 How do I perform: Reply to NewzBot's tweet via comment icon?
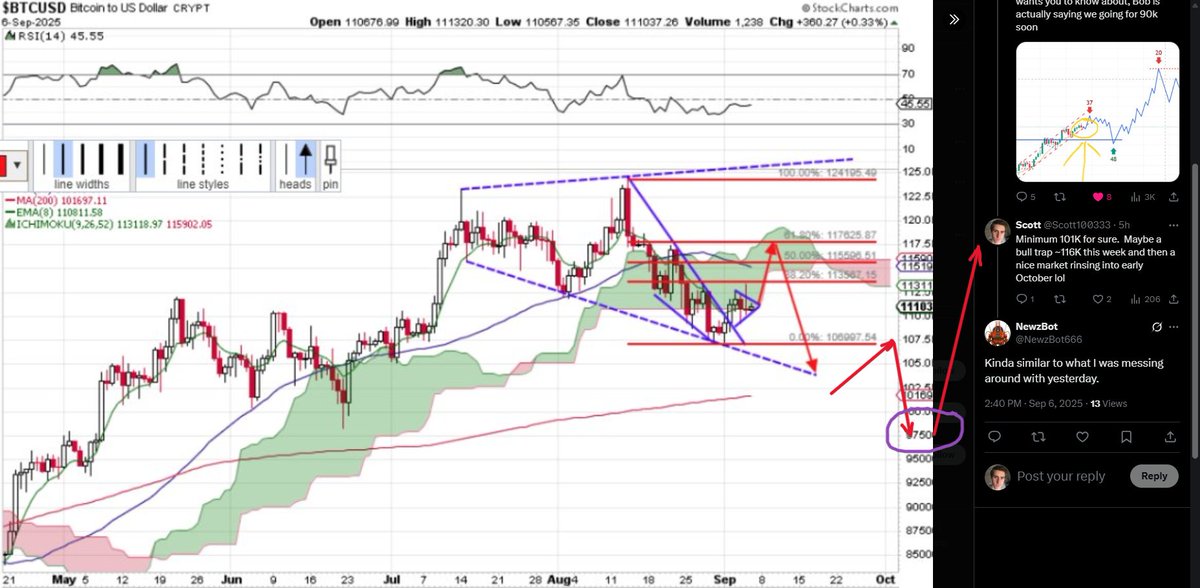[995, 437]
